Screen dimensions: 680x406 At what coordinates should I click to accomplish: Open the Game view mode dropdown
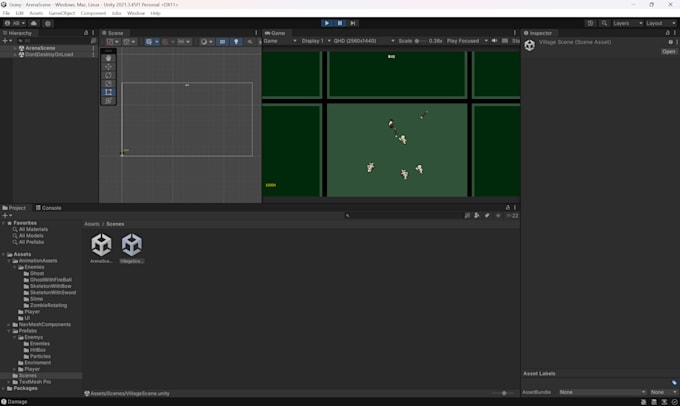[280, 41]
